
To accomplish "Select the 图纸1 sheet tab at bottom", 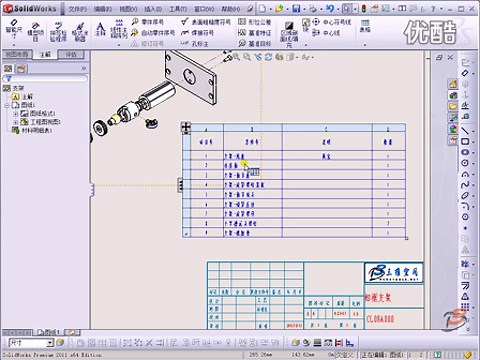I will tap(49, 332).
